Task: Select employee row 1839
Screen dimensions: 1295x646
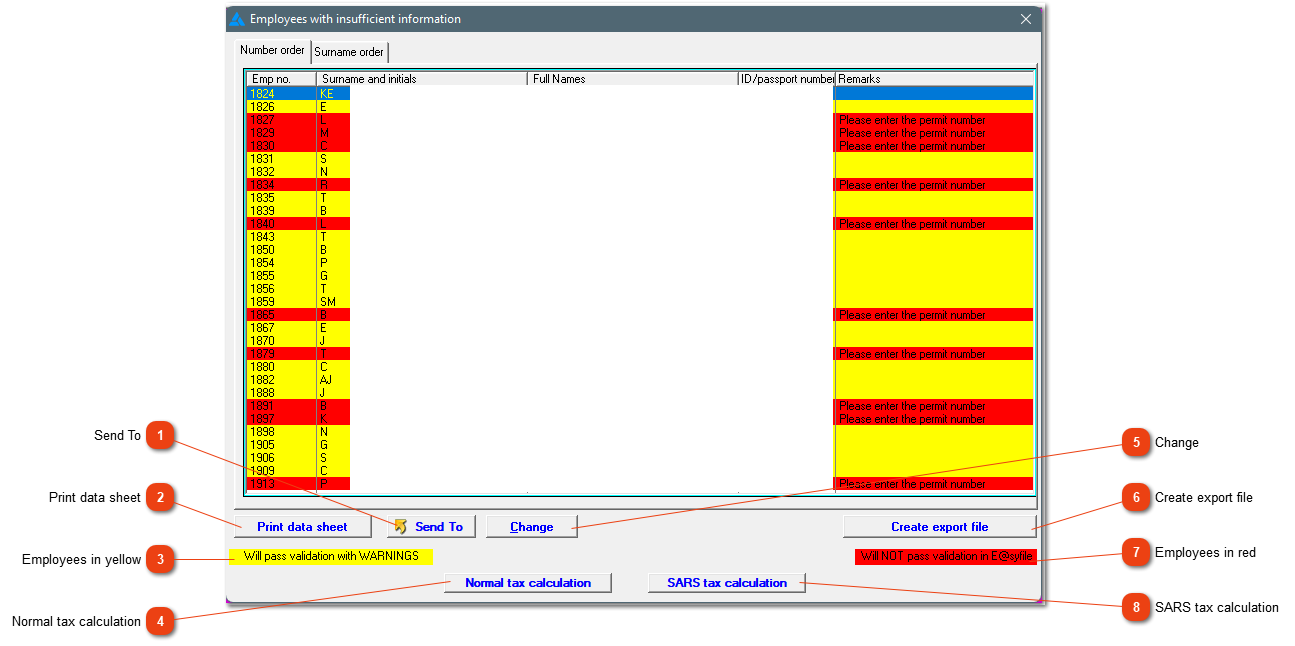Action: [640, 210]
